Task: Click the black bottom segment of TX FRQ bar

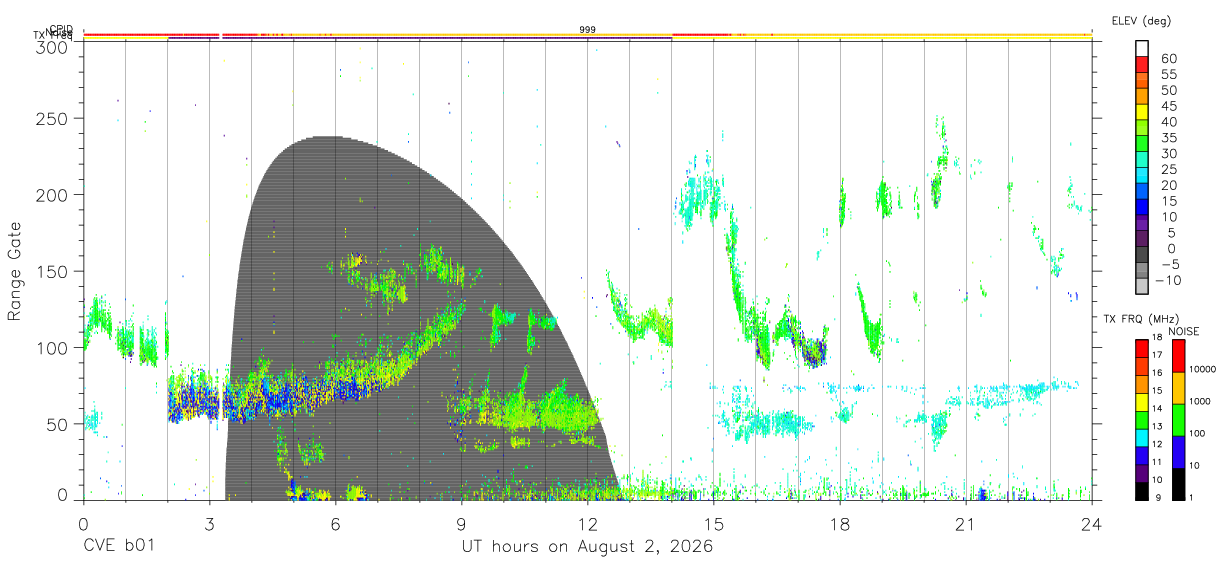Action: pos(1142,489)
